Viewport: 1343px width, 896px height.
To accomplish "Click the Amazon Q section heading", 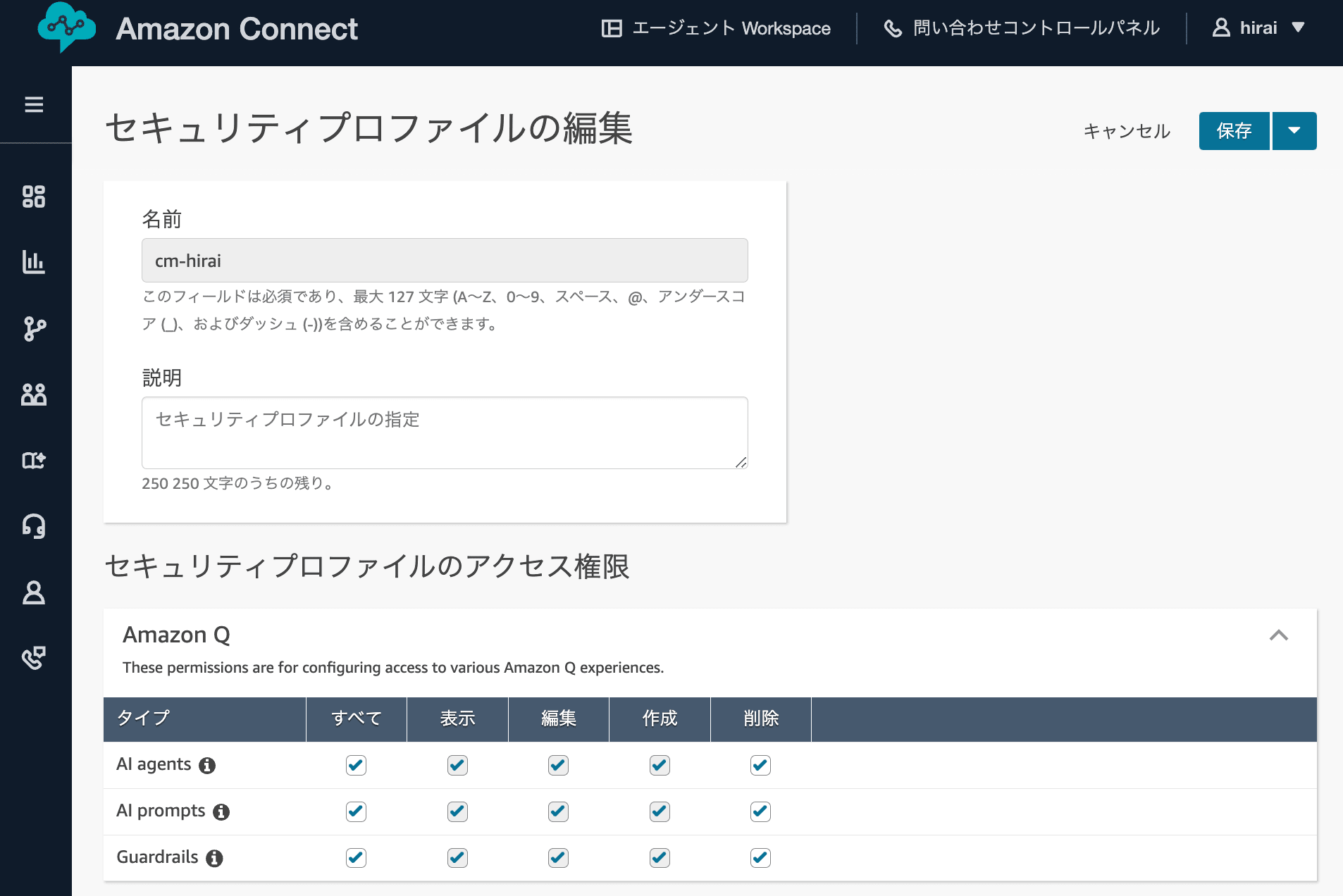I will 176,635.
